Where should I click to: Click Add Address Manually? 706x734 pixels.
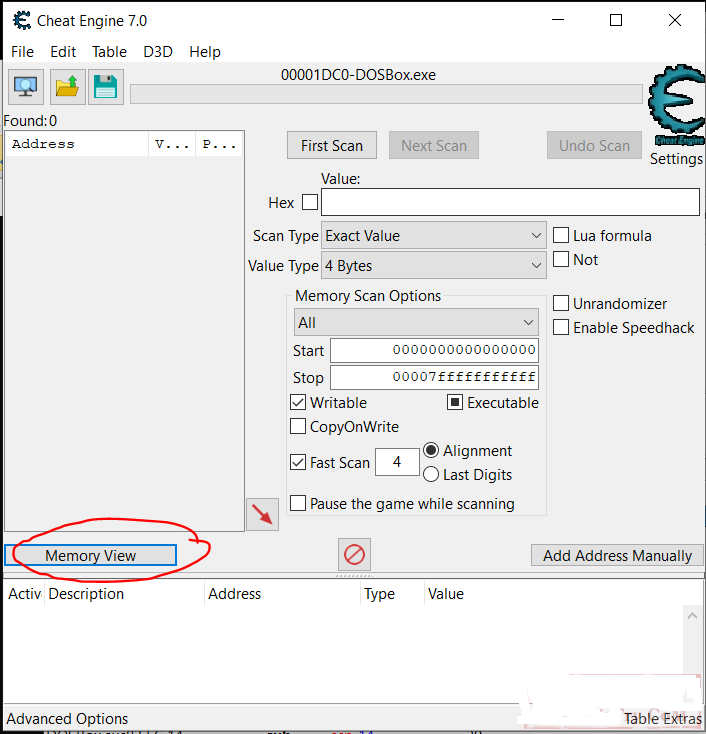pyautogui.click(x=617, y=555)
